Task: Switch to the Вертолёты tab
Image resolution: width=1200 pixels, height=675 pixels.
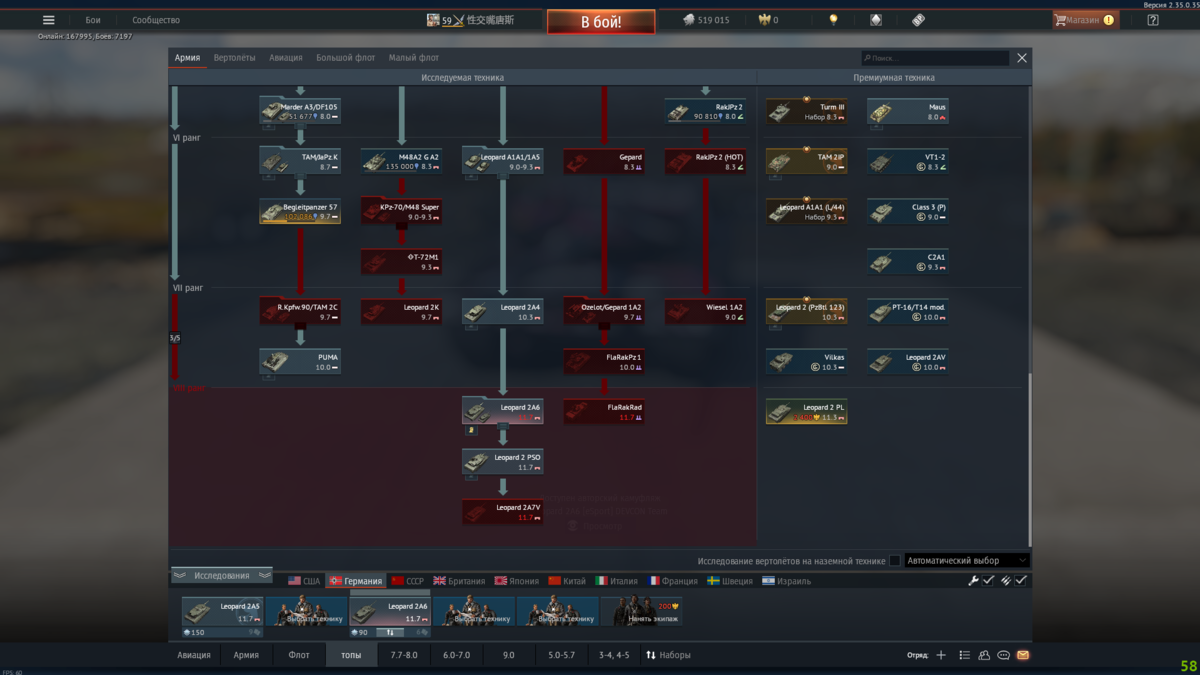Action: (235, 57)
